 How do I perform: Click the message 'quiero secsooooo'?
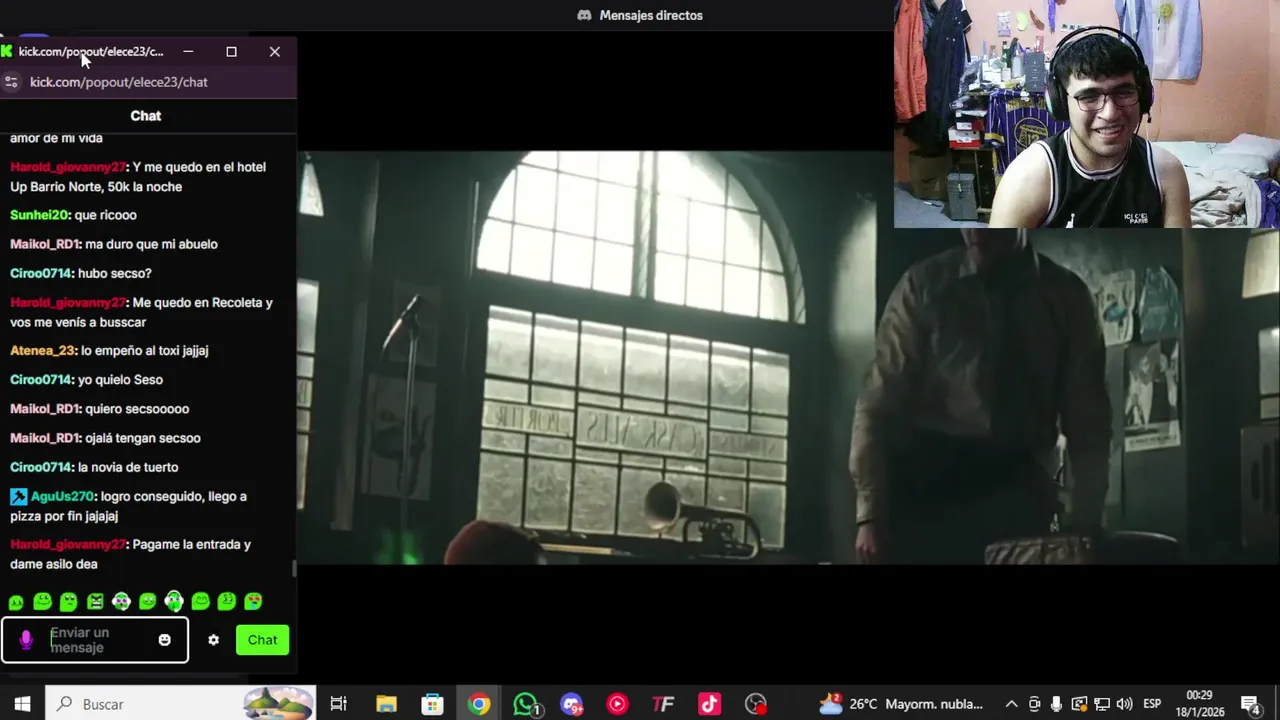[137, 409]
